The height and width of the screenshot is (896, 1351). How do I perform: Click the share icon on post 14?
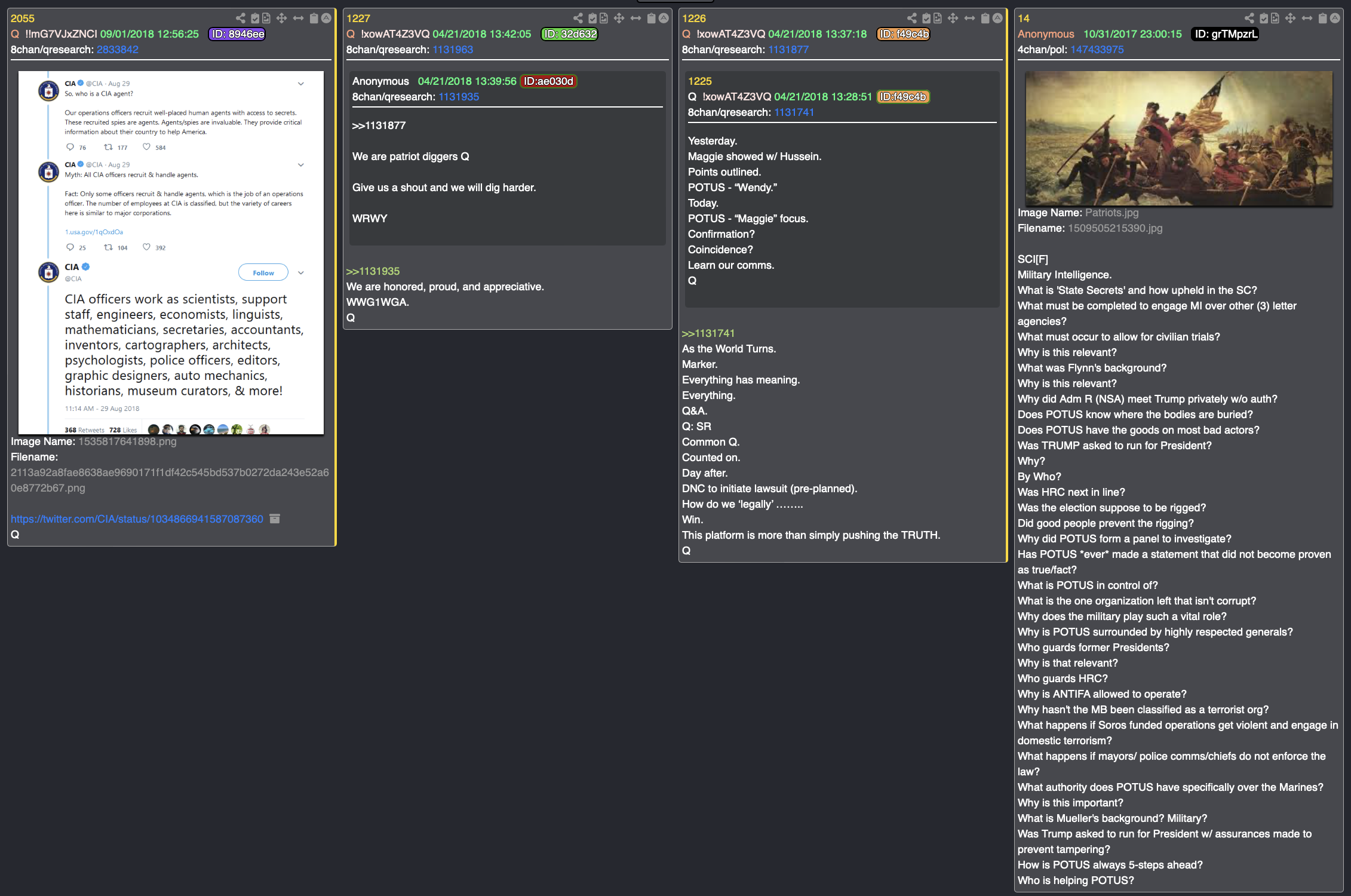point(1249,19)
